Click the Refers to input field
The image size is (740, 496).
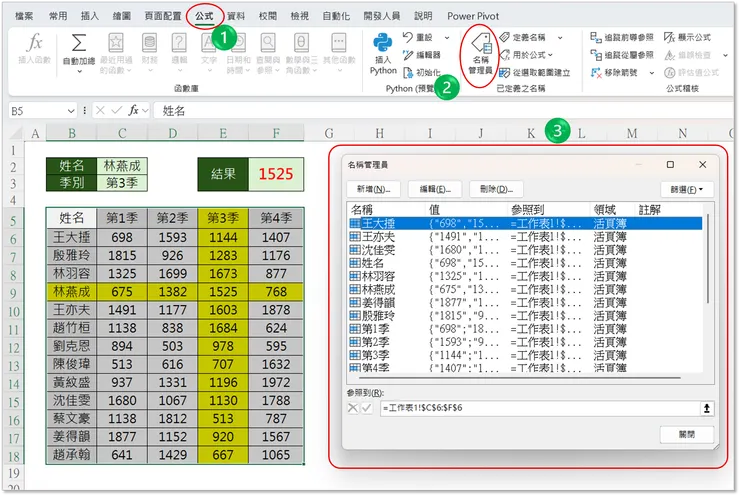point(540,408)
